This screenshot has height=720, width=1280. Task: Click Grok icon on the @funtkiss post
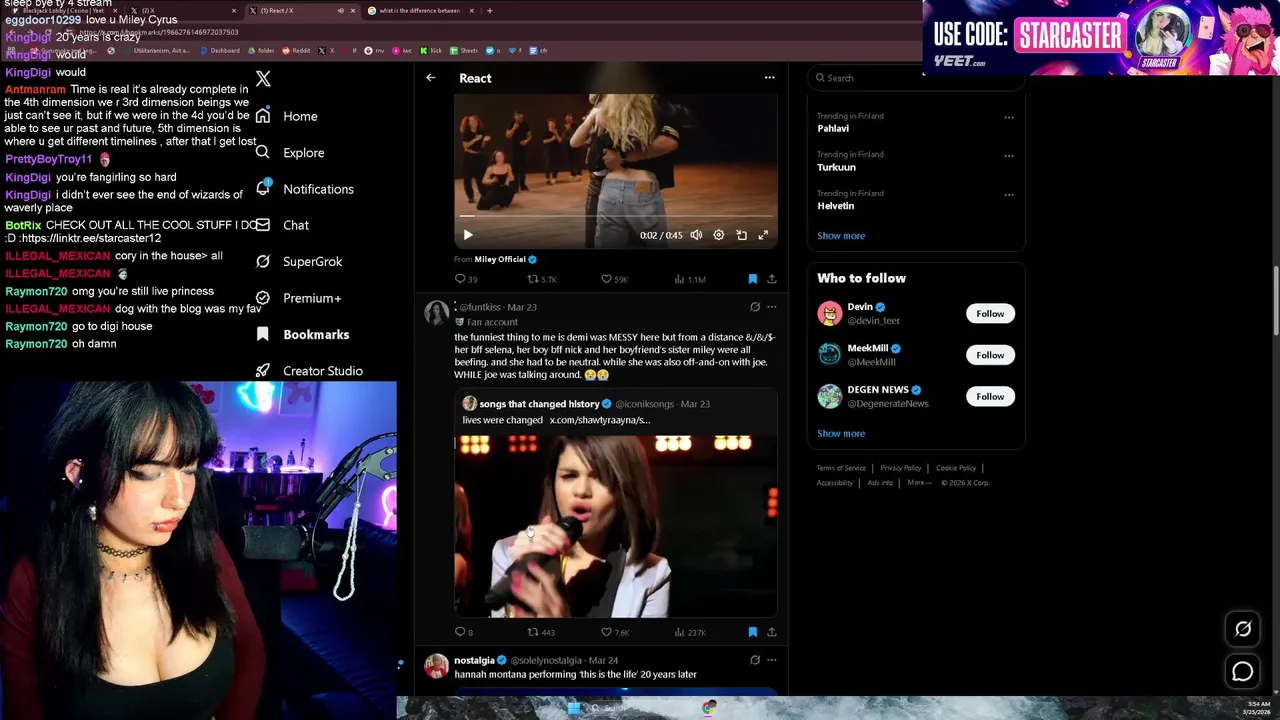755,307
